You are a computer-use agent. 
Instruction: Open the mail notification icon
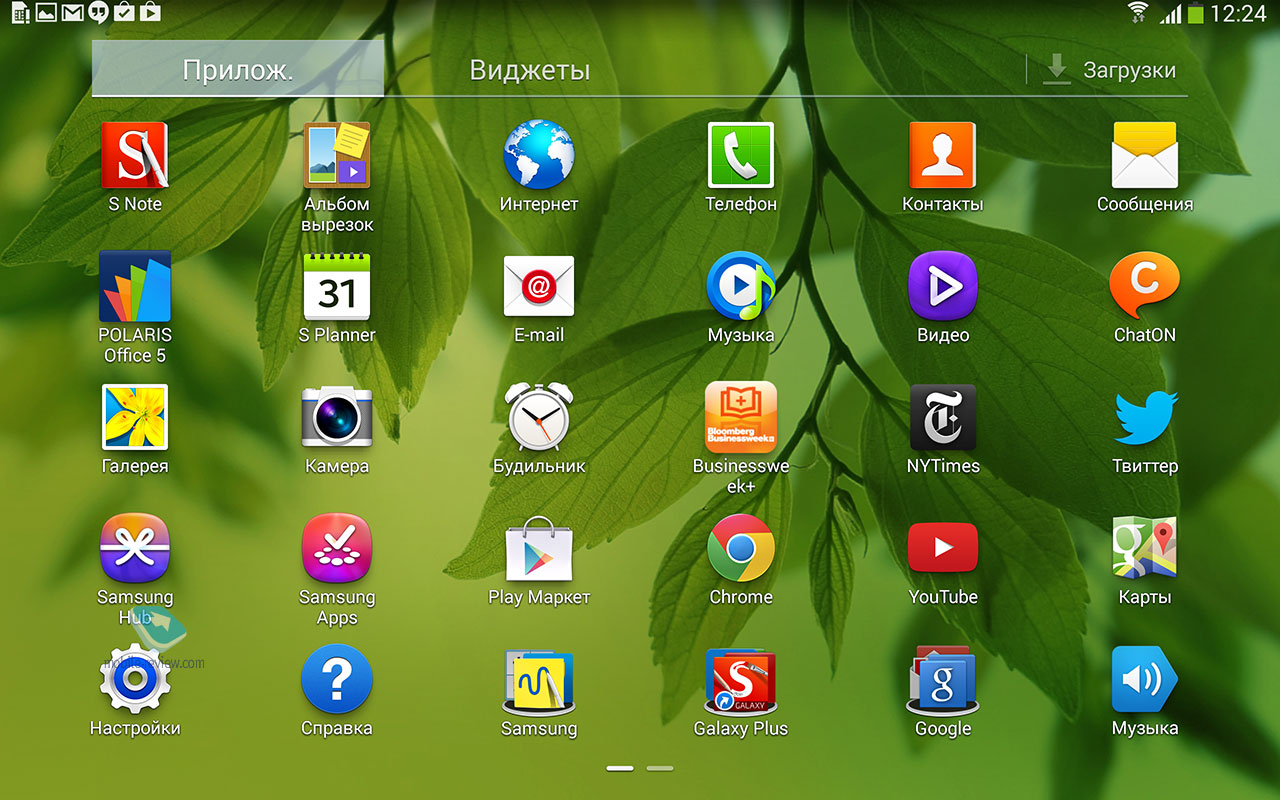72,13
